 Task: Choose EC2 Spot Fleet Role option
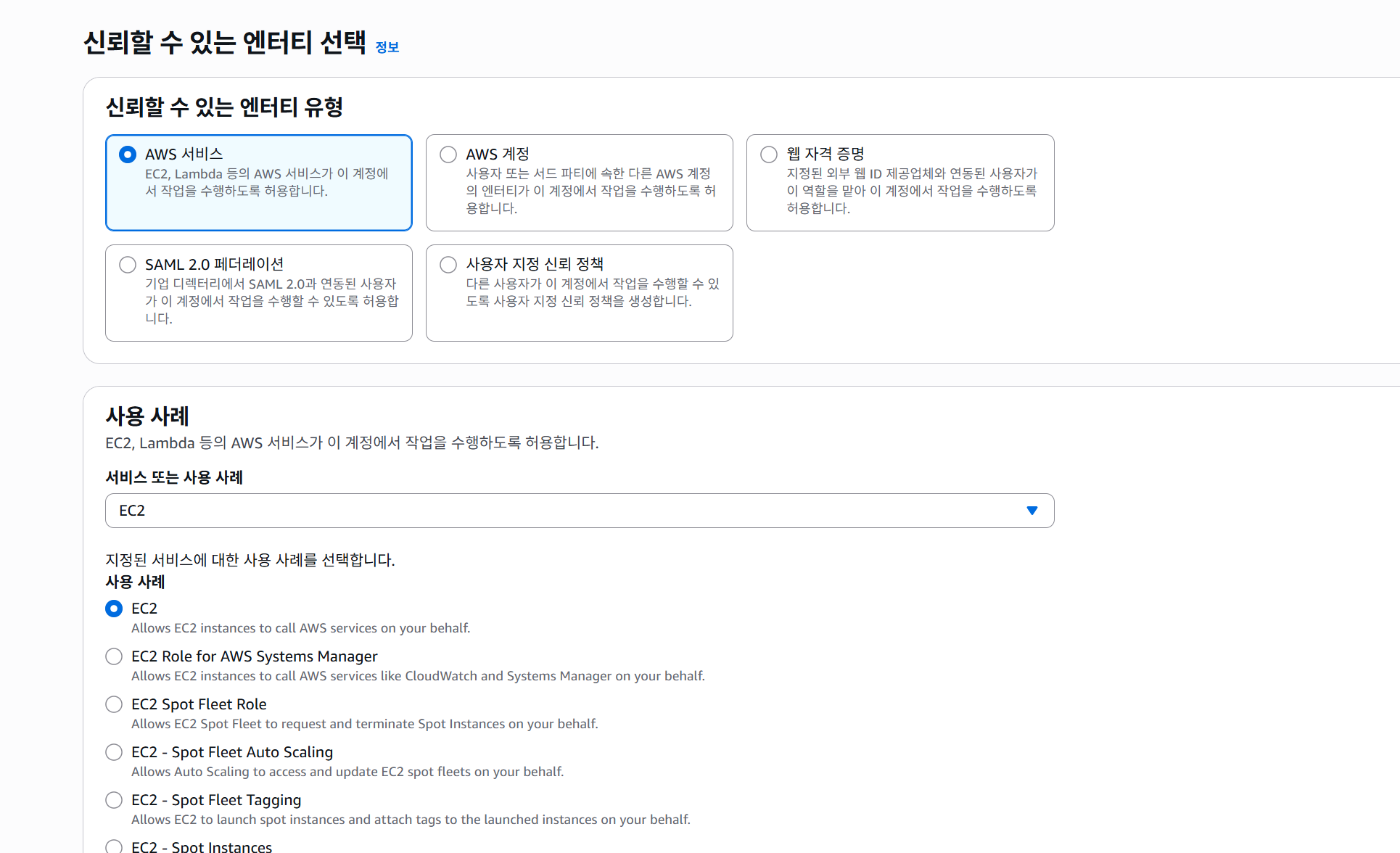[x=114, y=704]
